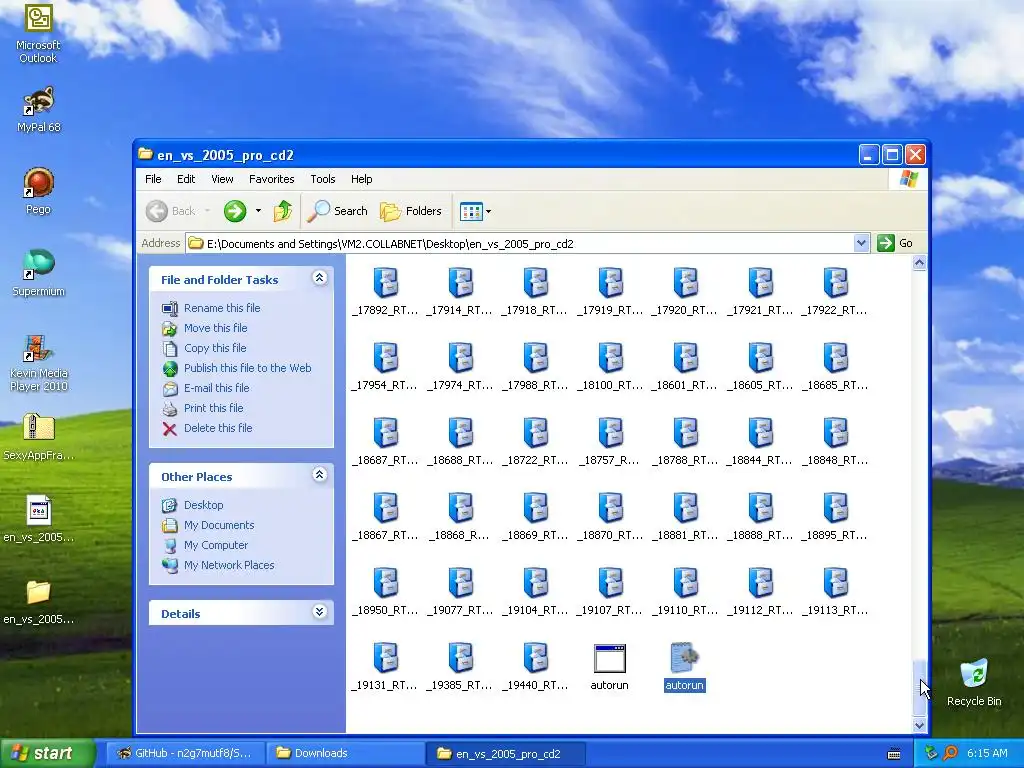Open the Views dropdown button
Screen dimensions: 1024x768
475,211
